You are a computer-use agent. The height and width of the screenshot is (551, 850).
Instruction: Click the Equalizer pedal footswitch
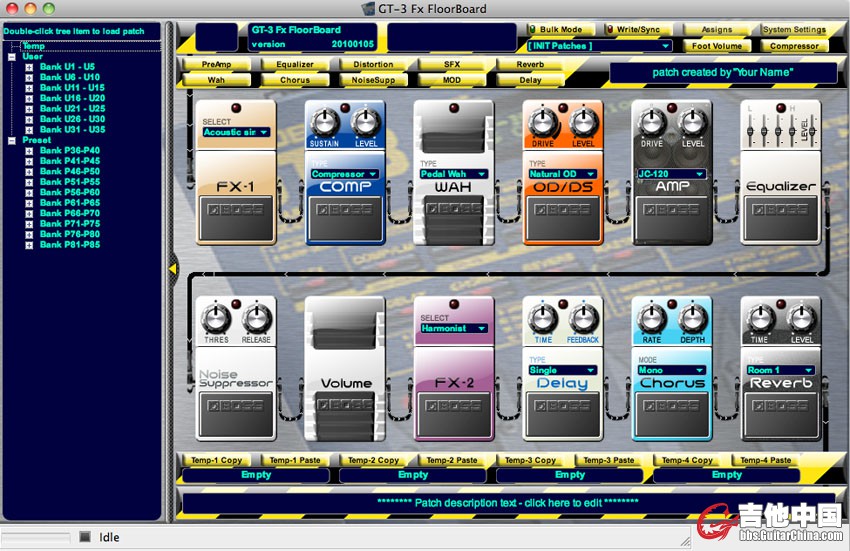click(x=781, y=218)
